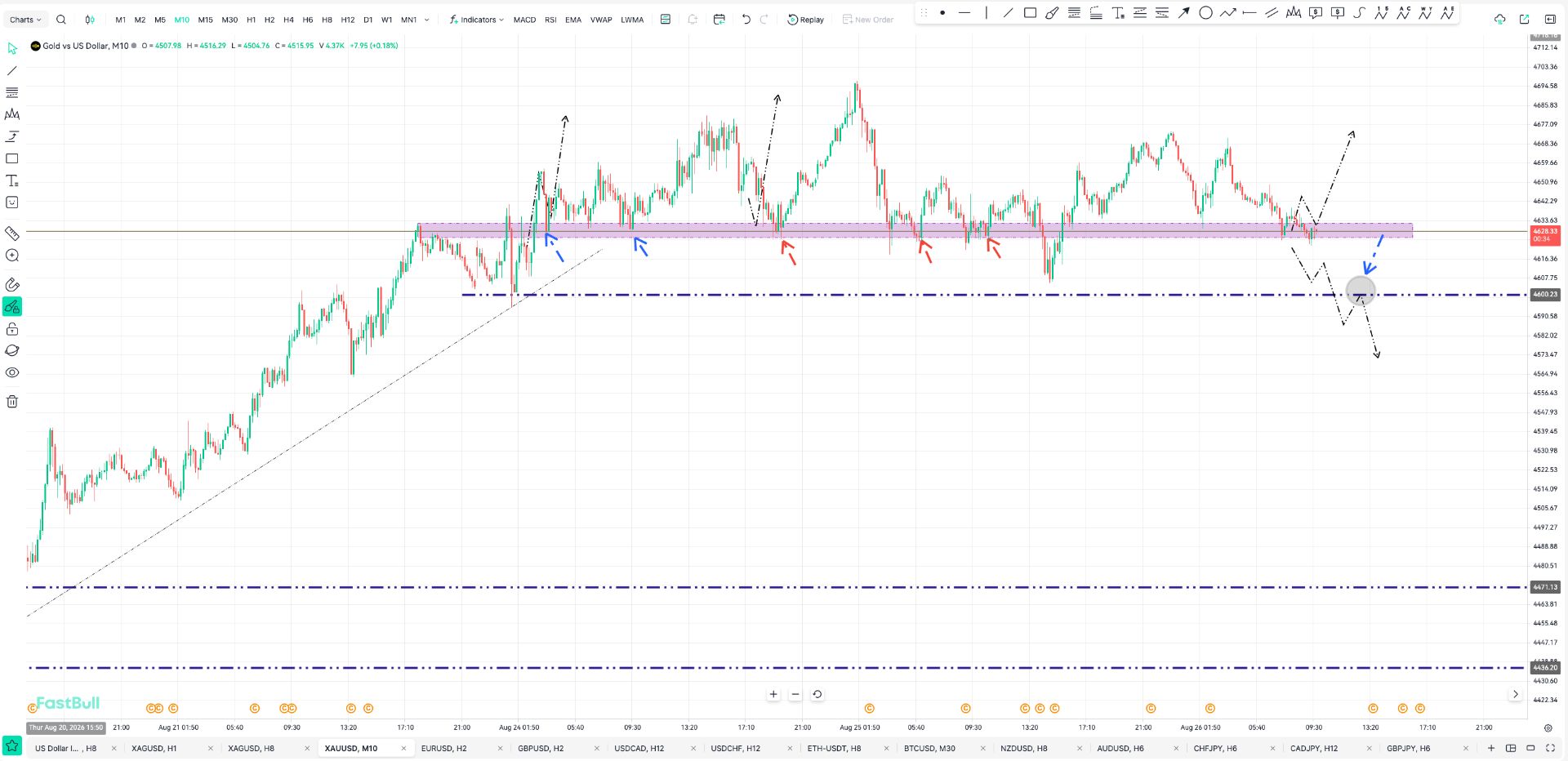Viewport: 1568px width, 761px height.
Task: Open the chart template icon after LWMA
Action: [x=666, y=20]
